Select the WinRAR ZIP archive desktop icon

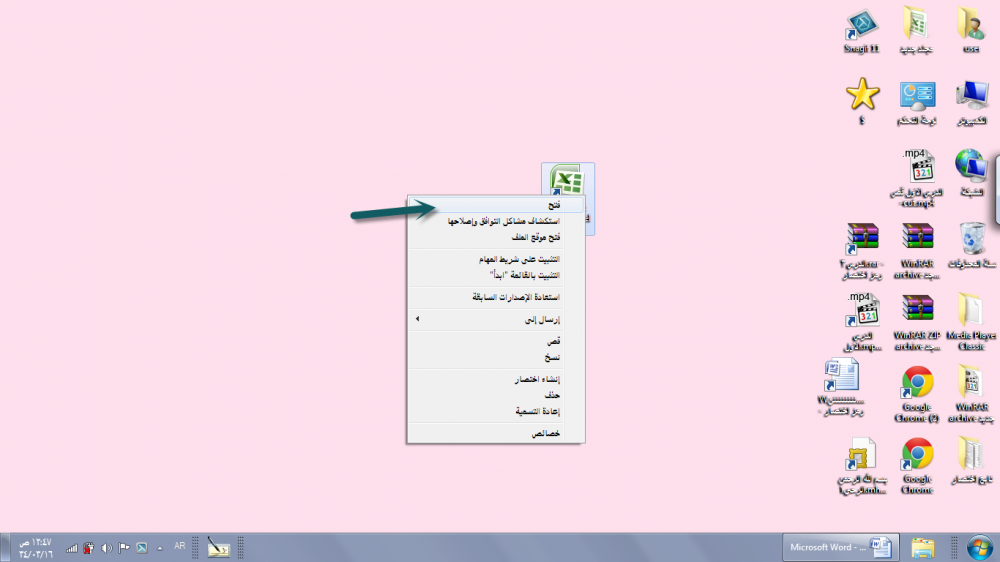click(917, 312)
